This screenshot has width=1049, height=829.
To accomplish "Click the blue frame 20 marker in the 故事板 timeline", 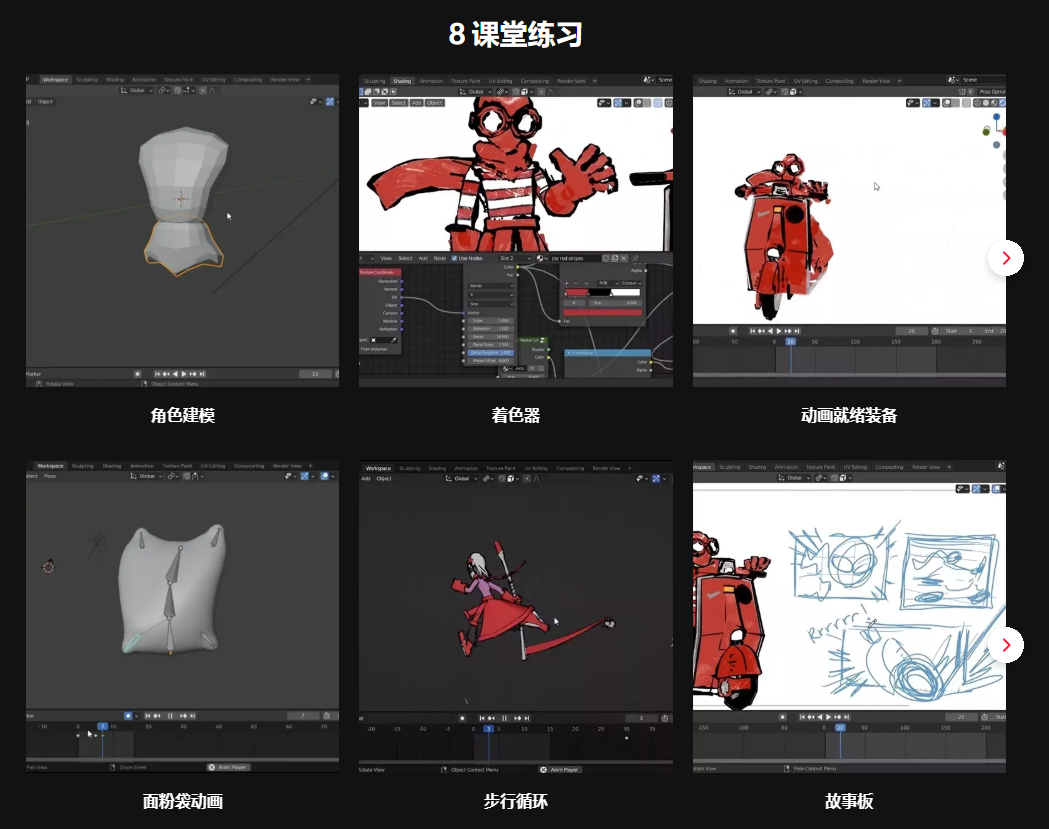I will point(840,727).
